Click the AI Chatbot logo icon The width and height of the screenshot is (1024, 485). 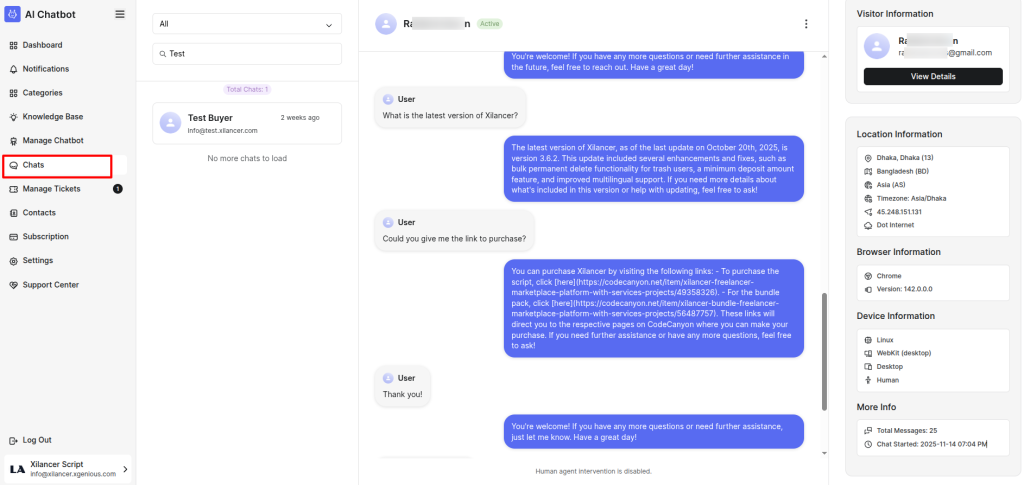point(13,14)
